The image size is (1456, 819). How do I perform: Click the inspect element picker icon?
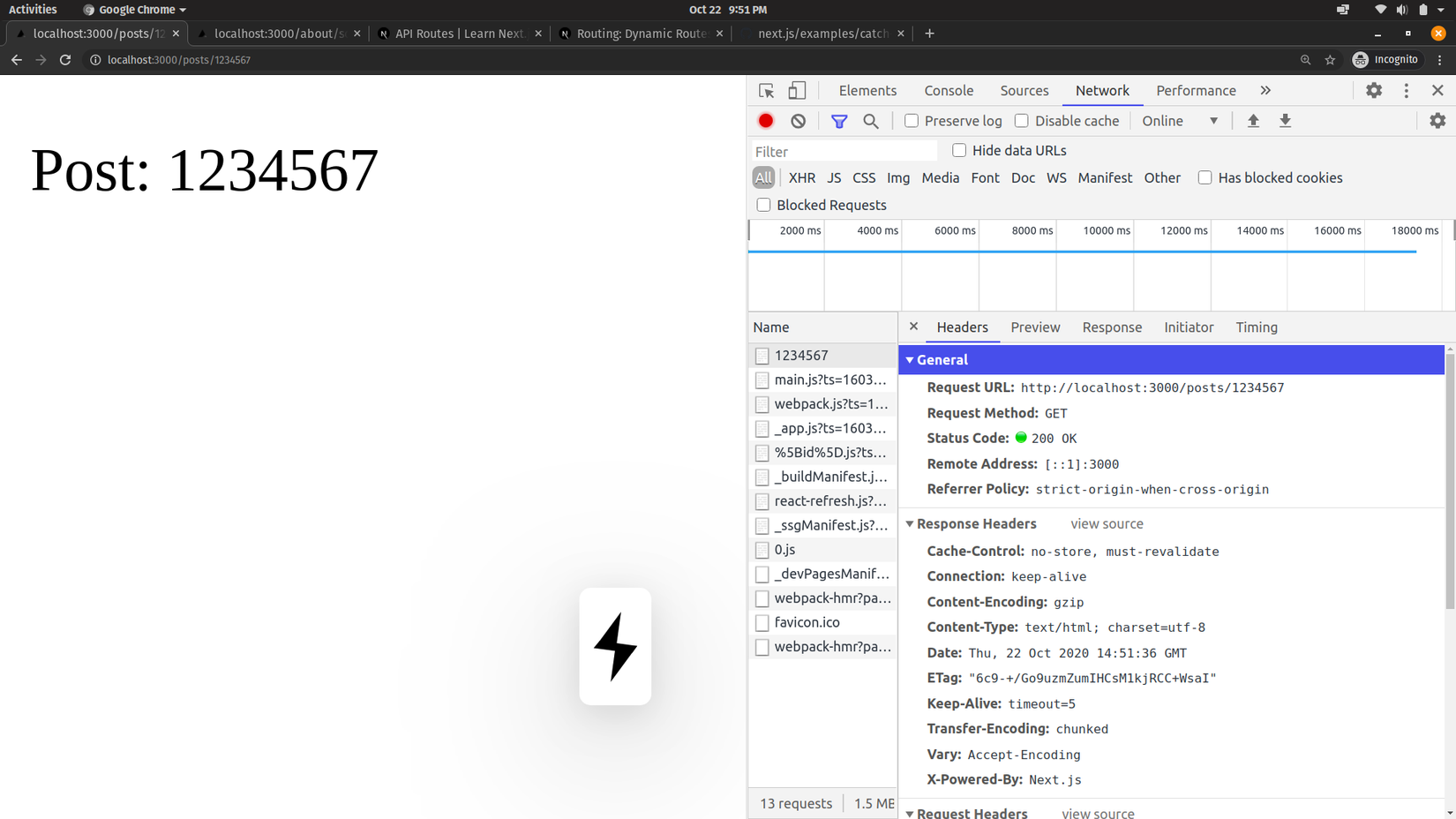click(766, 91)
